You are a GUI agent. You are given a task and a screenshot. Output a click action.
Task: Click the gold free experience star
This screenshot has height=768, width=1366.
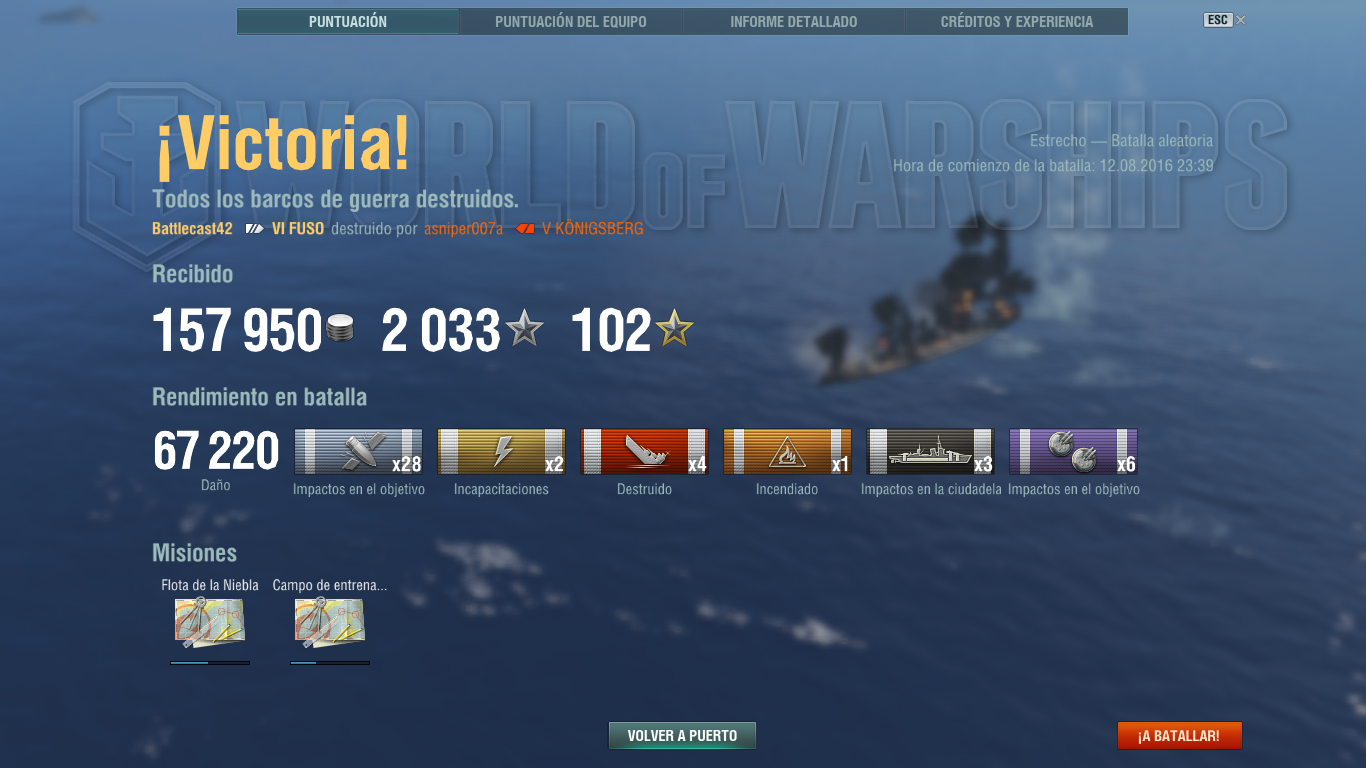674,328
